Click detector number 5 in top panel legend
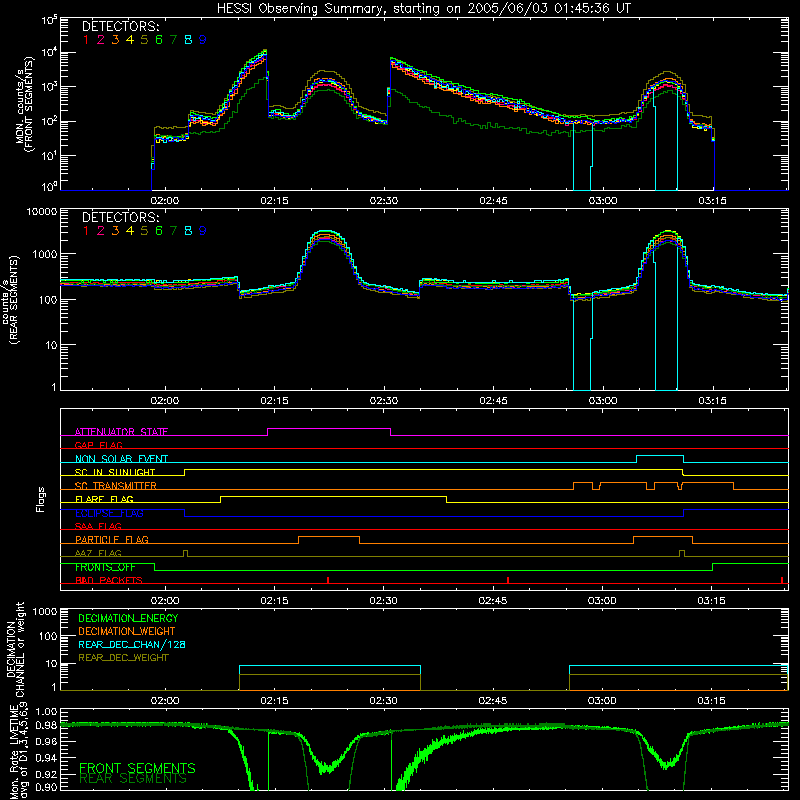The width and height of the screenshot is (800, 800). coord(144,40)
